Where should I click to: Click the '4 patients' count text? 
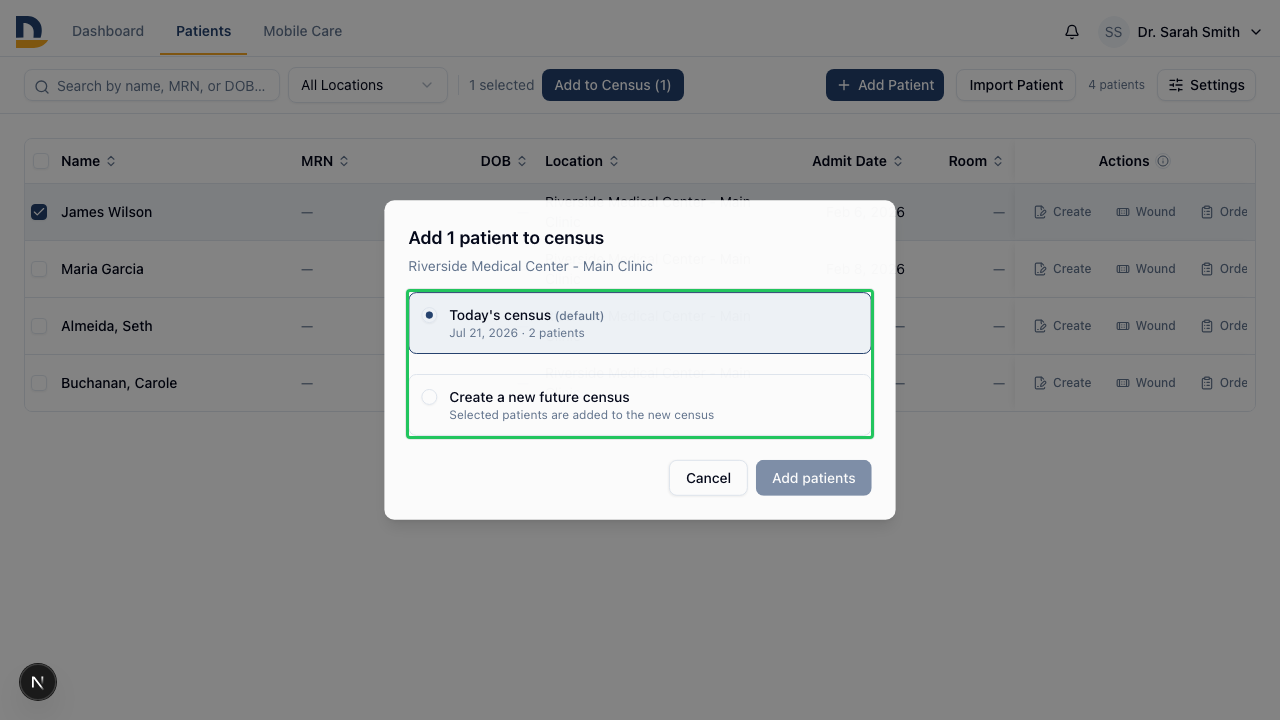1116,85
